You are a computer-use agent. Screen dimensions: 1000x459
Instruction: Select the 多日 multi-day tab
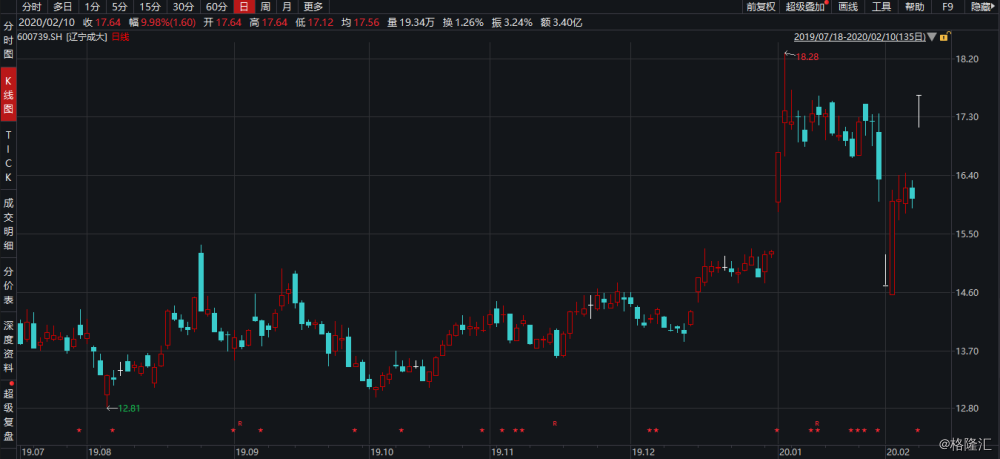pos(62,7)
